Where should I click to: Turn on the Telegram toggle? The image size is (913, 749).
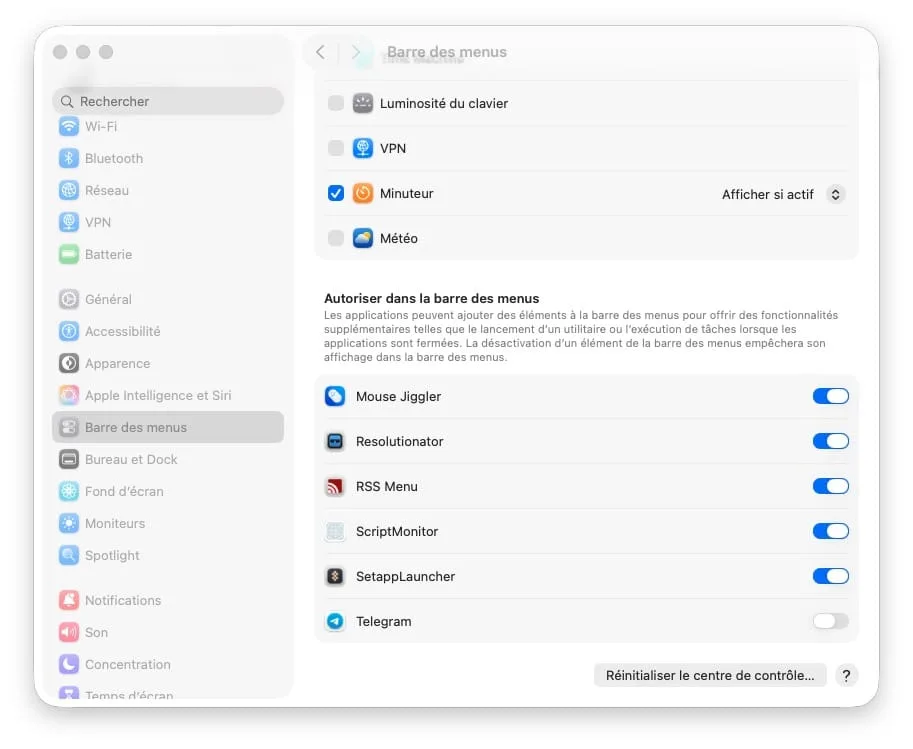tap(830, 622)
